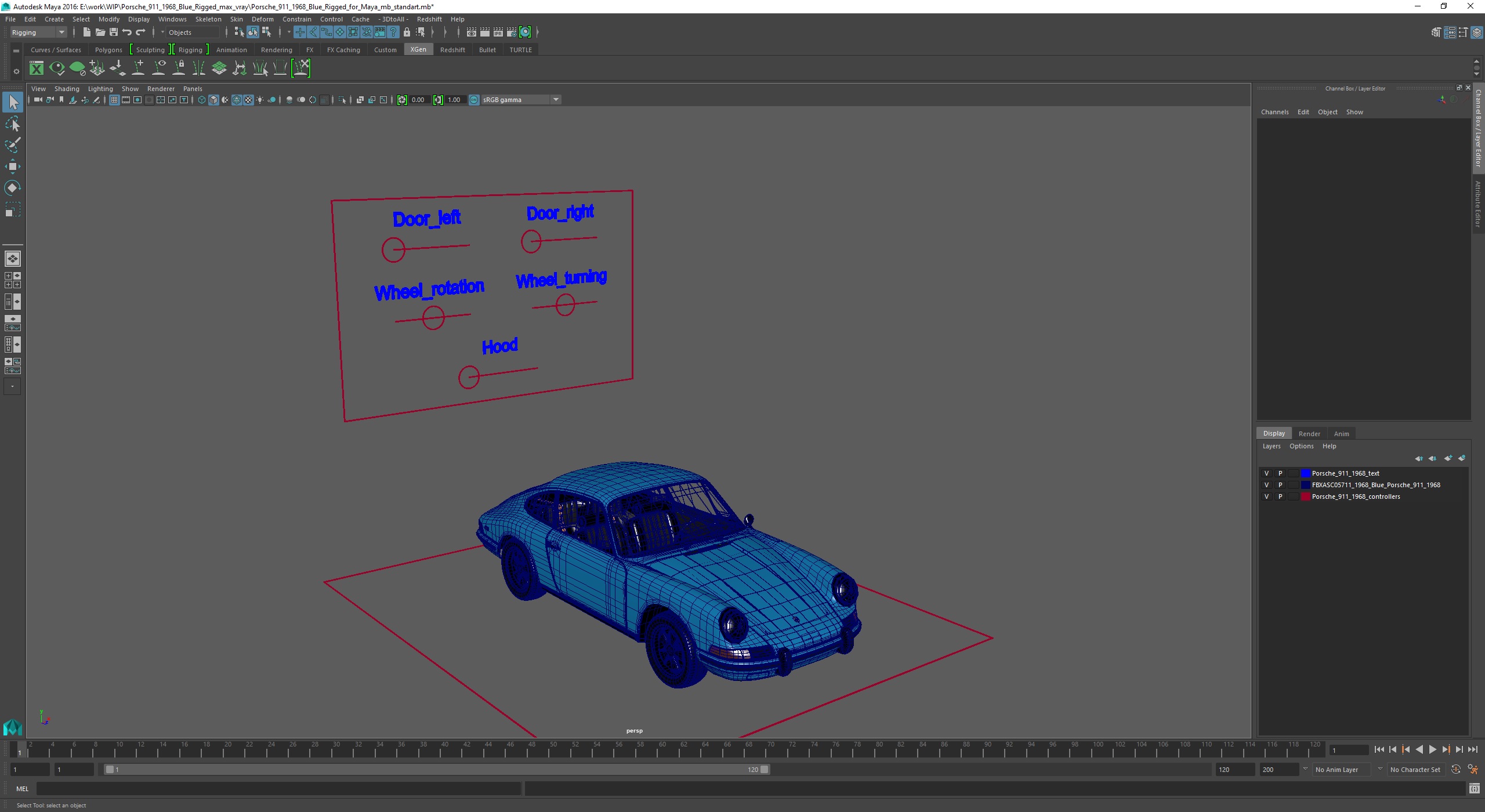The image size is (1485, 812).
Task: Open the Deform menu
Action: click(x=262, y=19)
